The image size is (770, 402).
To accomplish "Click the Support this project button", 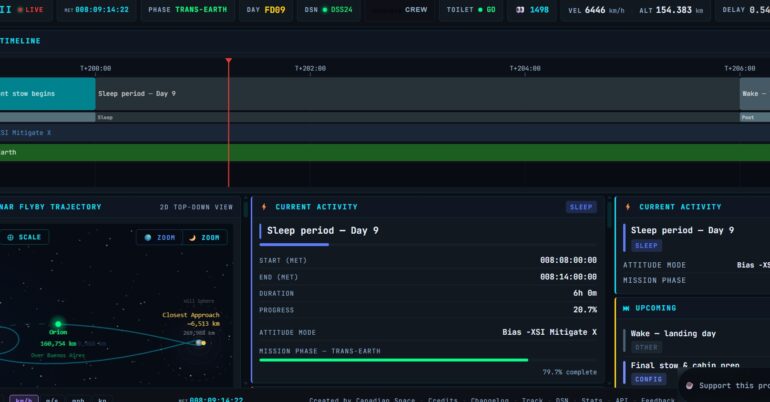I will click(728, 385).
